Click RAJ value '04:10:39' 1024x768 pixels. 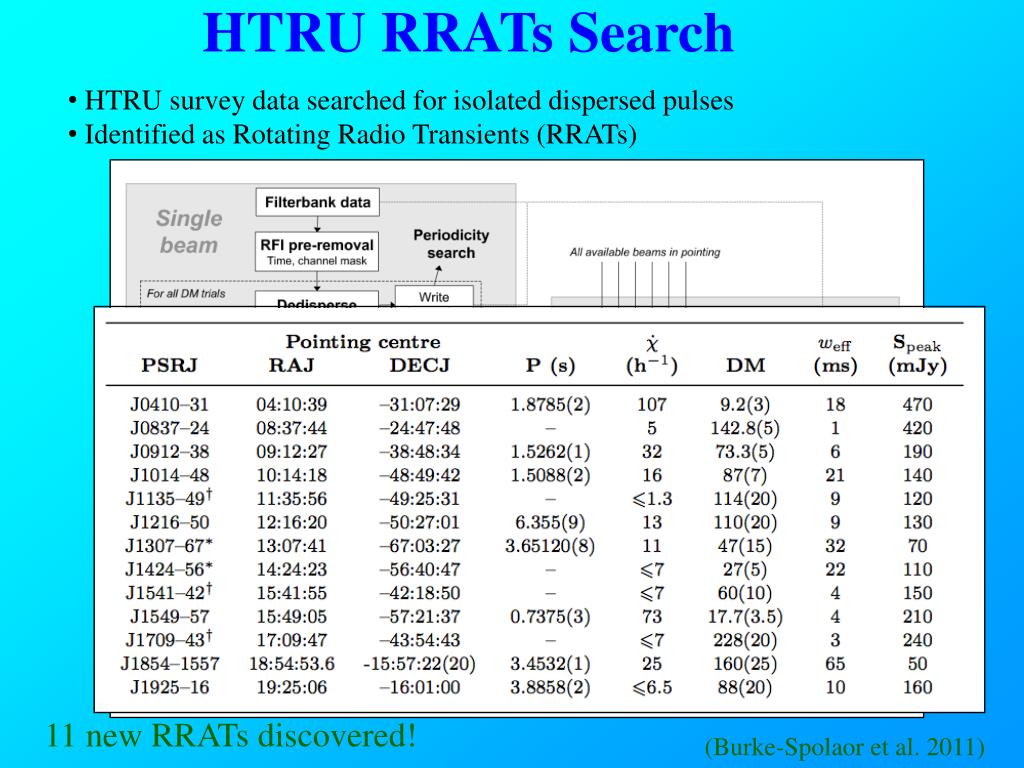[x=291, y=405]
